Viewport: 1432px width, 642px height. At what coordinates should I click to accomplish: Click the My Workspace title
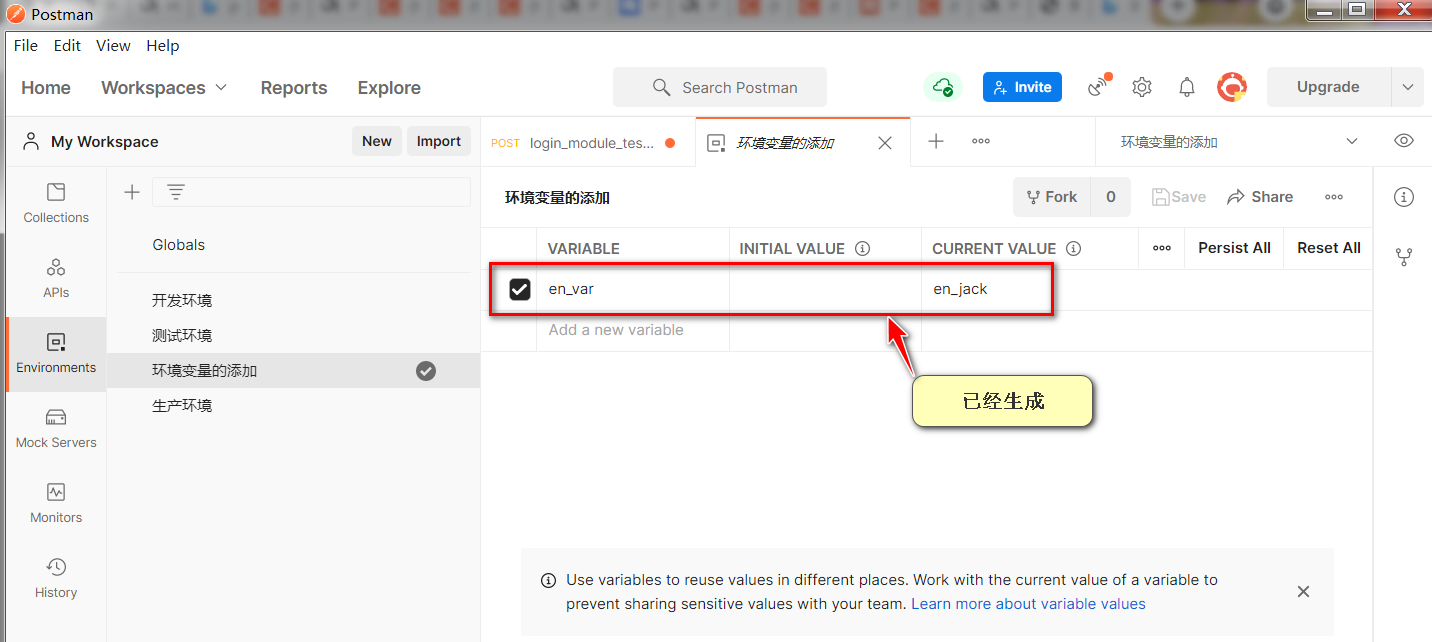(104, 142)
